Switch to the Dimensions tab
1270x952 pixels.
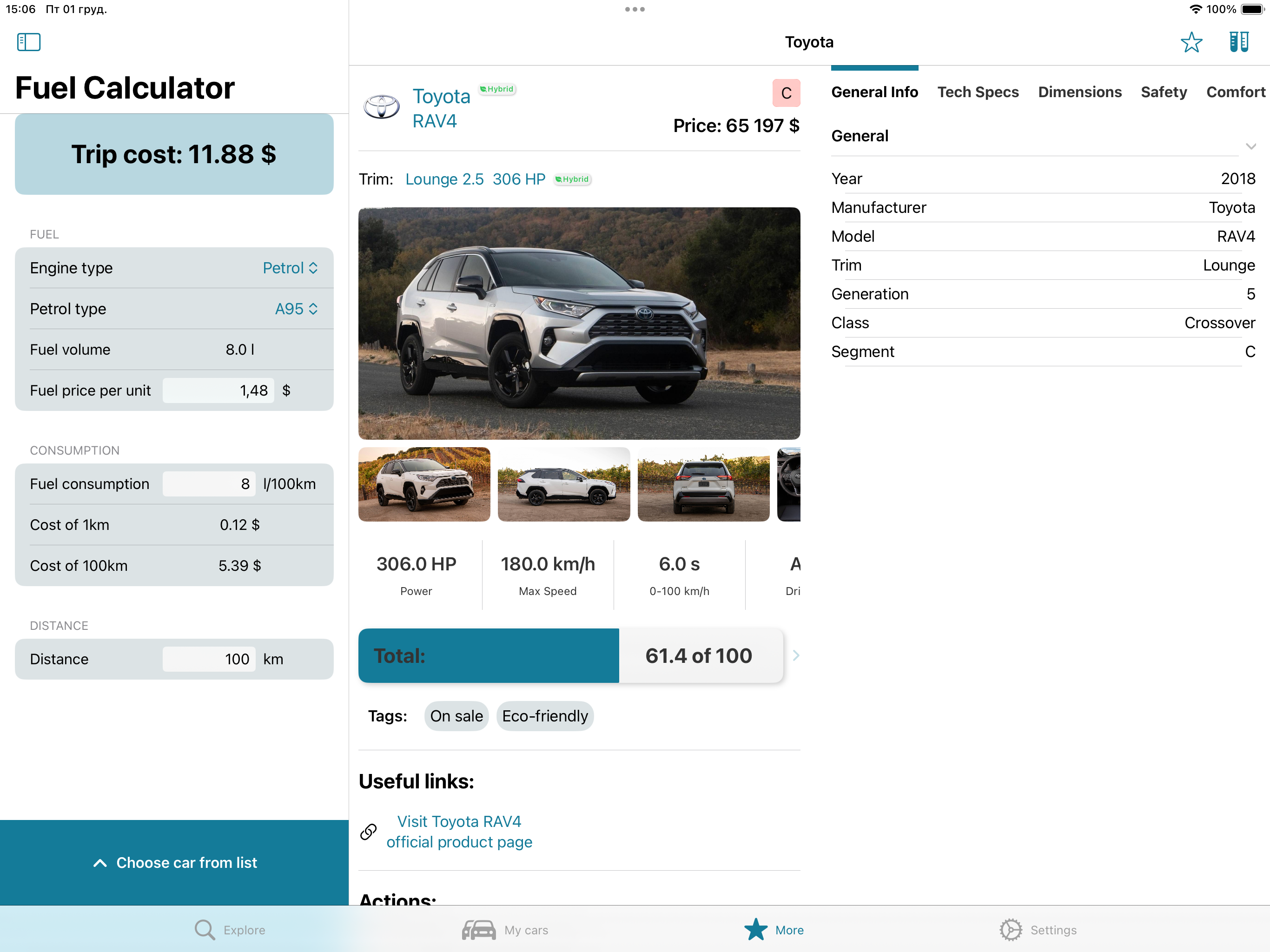coord(1079,92)
